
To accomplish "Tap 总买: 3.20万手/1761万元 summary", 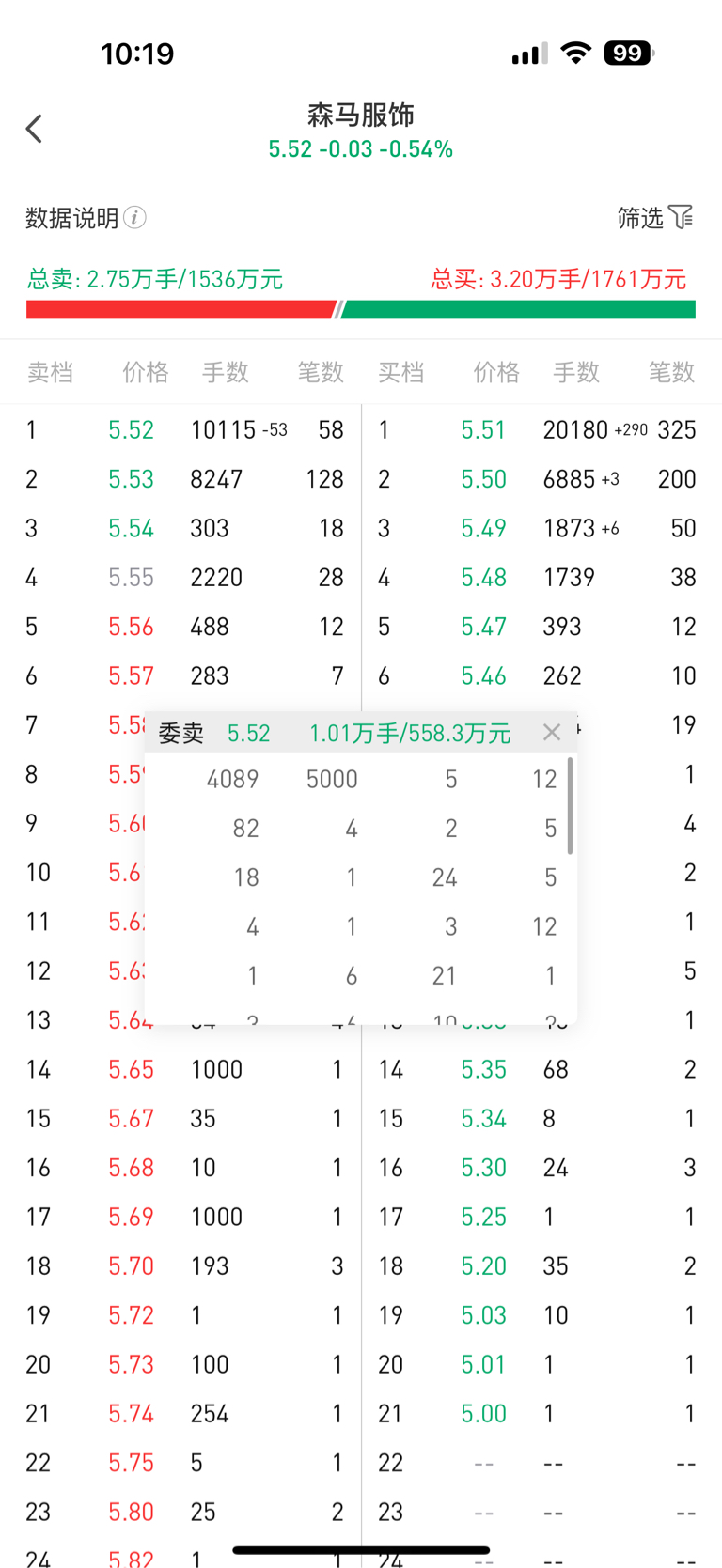I will 558,279.
